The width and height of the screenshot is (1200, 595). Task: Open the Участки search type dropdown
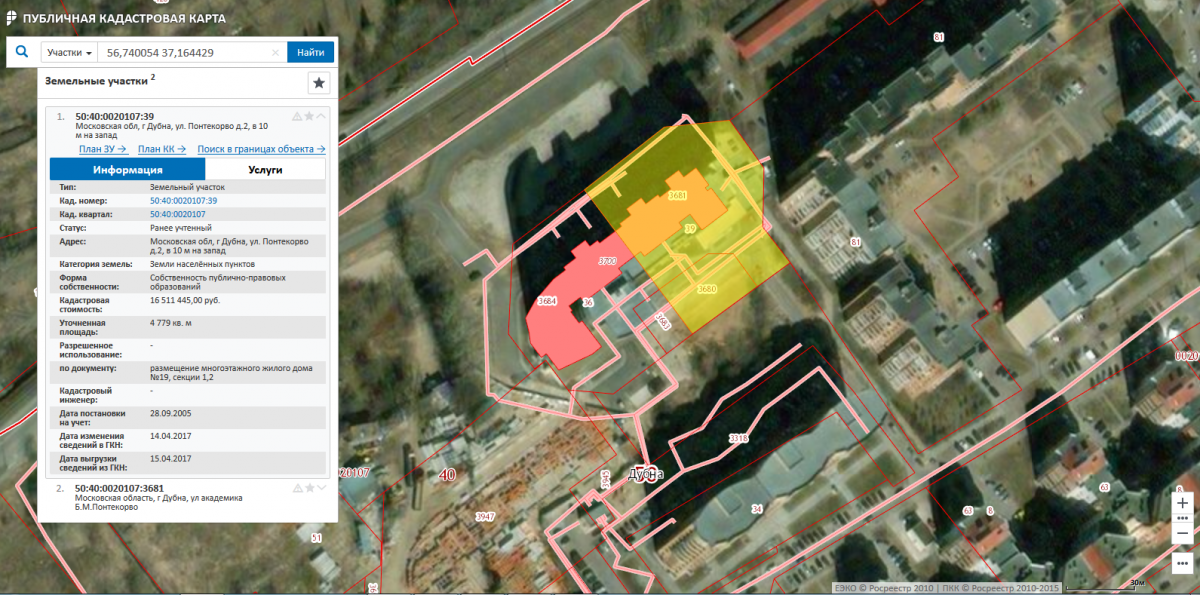pyautogui.click(x=69, y=52)
